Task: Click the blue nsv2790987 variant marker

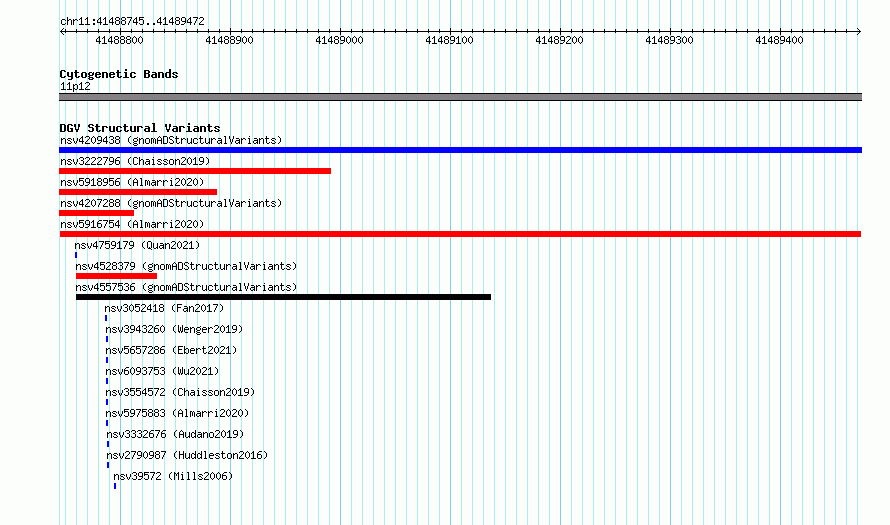Action: click(x=108, y=465)
